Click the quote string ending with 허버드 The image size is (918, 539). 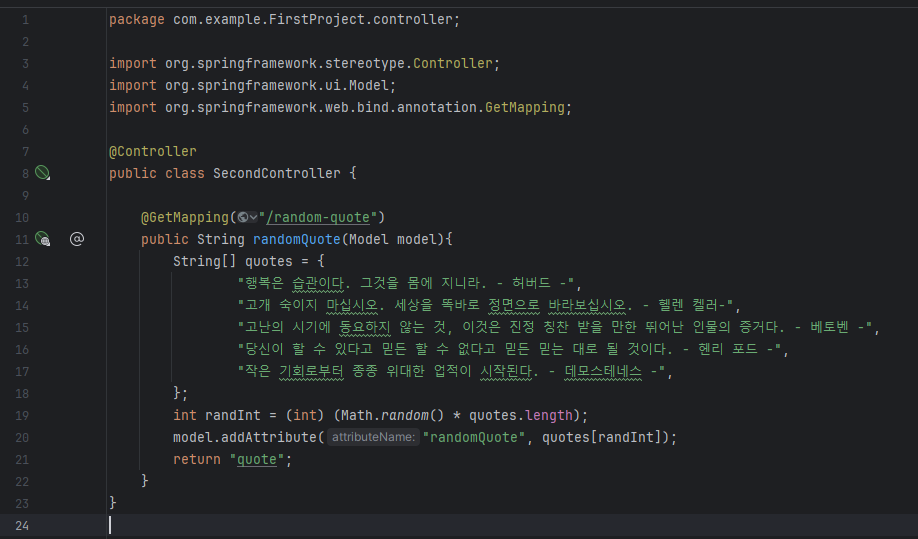(406, 283)
